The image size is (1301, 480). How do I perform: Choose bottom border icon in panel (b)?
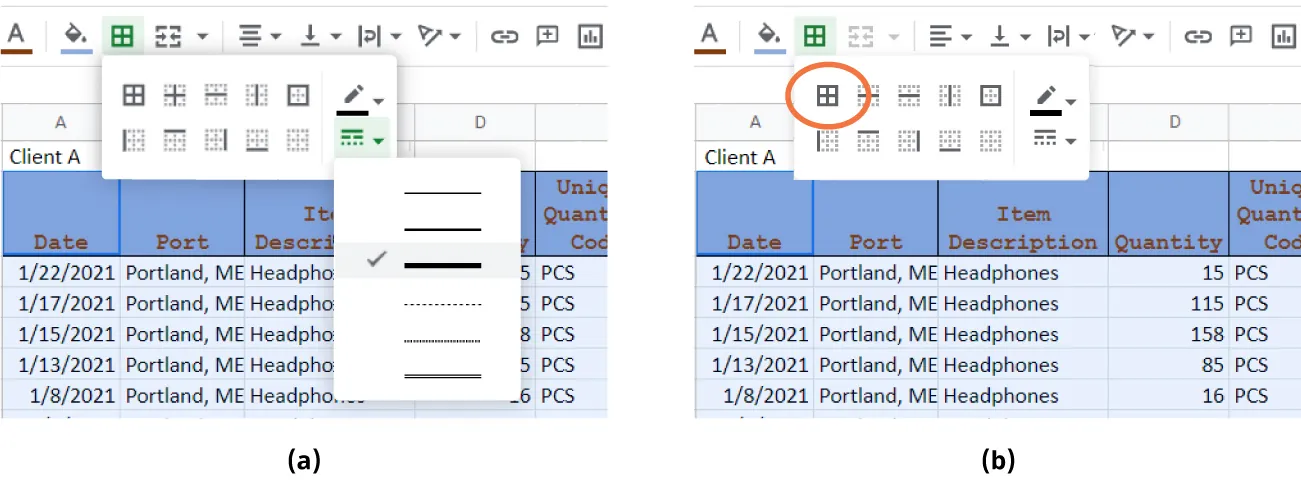point(948,140)
